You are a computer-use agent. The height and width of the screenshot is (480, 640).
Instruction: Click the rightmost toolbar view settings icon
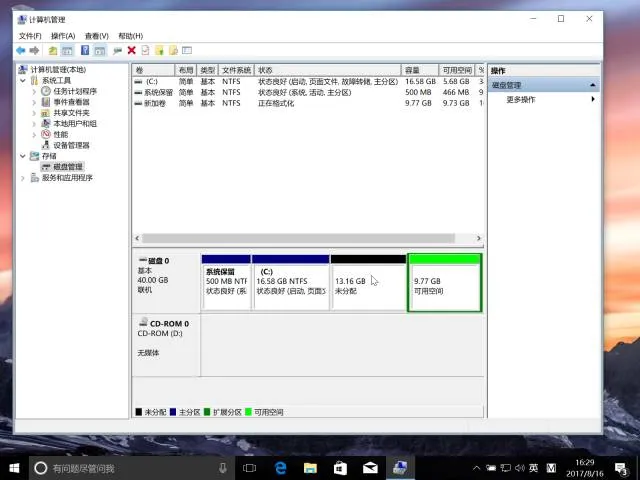point(187,50)
